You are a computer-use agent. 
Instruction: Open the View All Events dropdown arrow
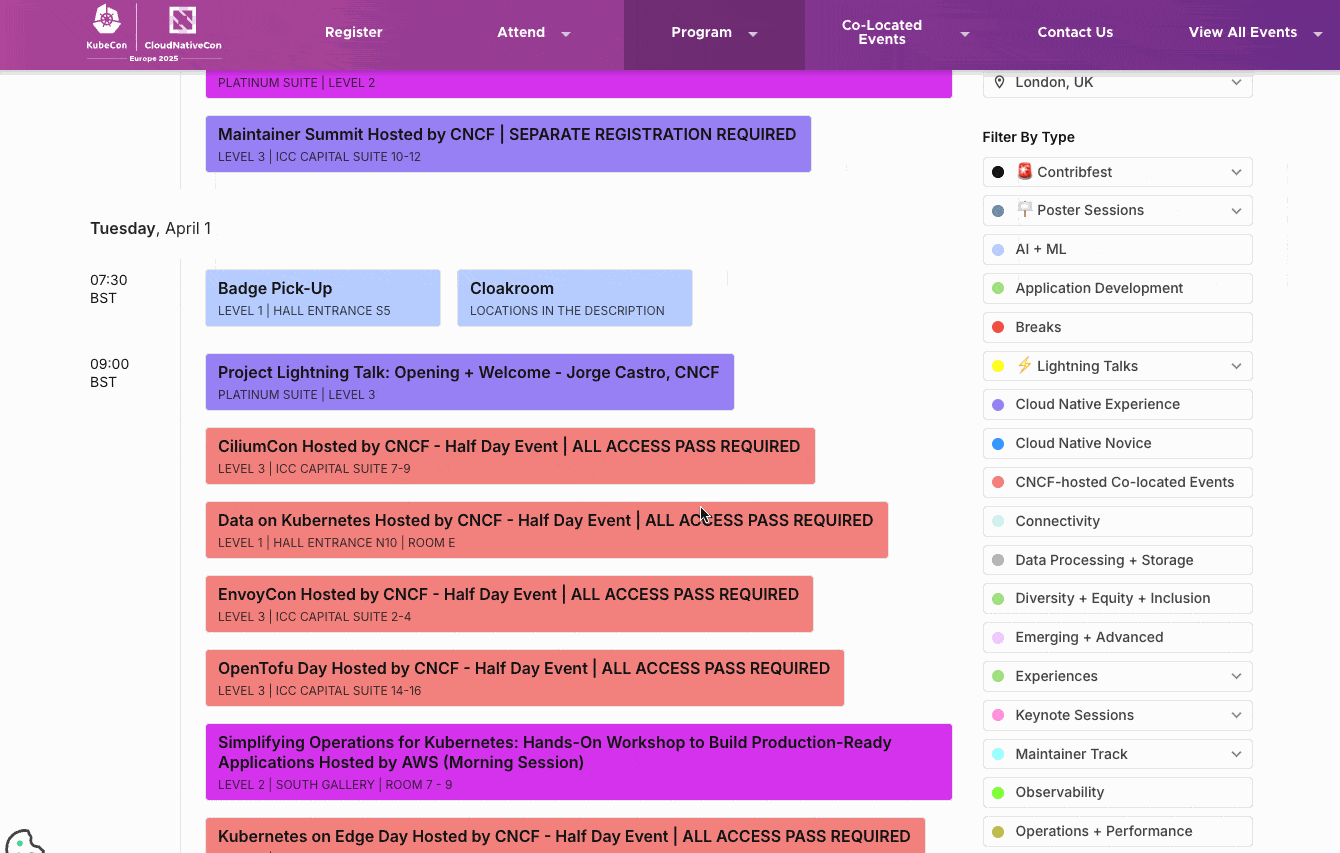pyautogui.click(x=1318, y=33)
